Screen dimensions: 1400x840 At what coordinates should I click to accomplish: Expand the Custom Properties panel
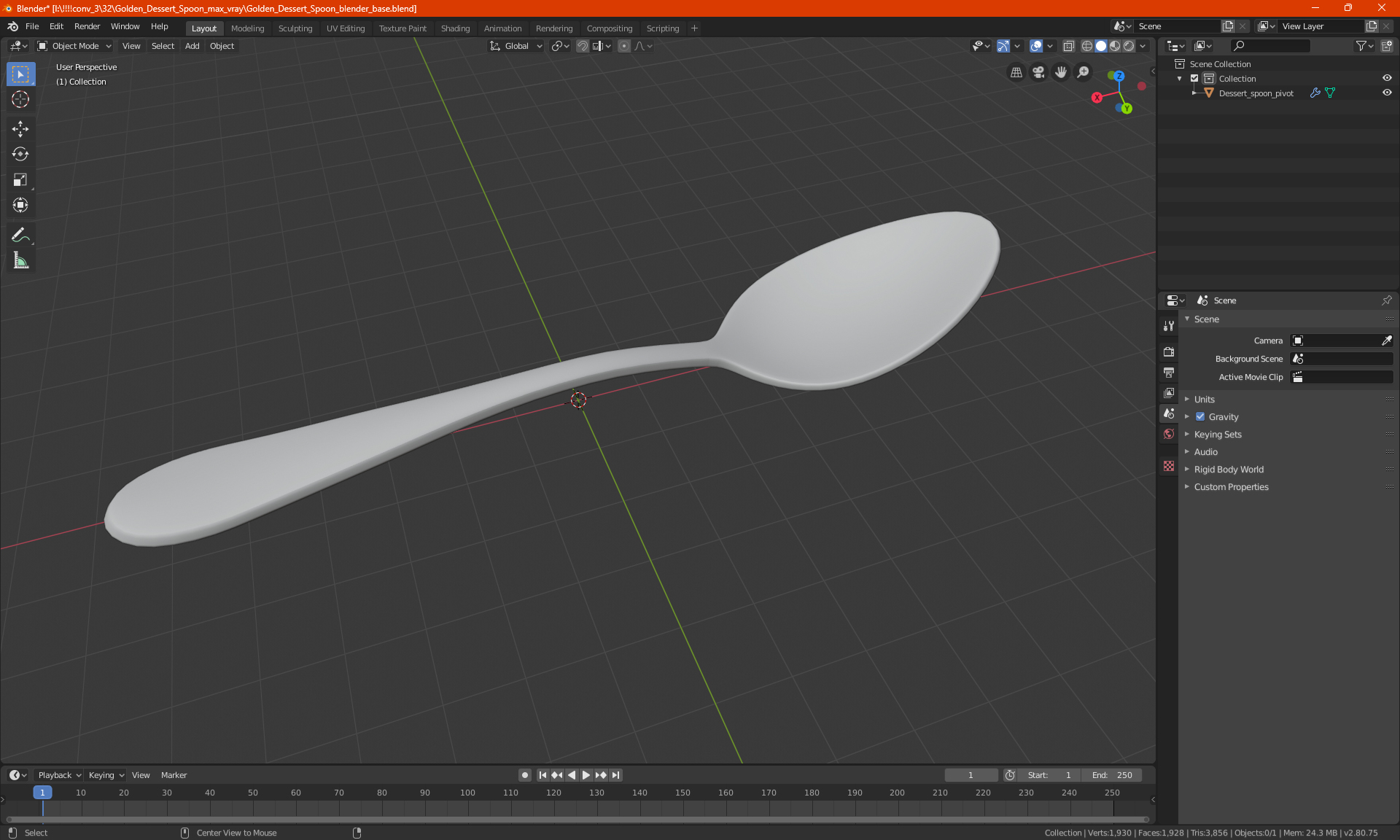click(1231, 487)
